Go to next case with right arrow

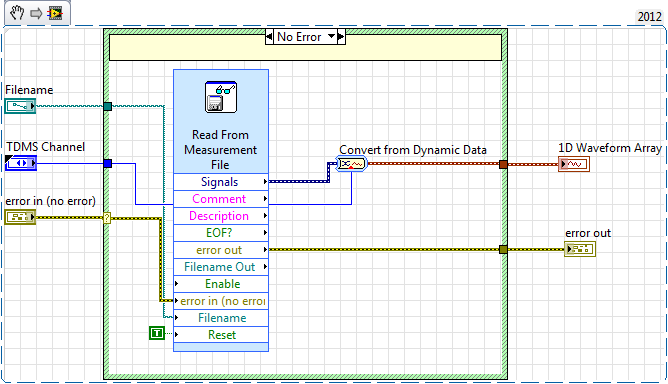pos(341,37)
